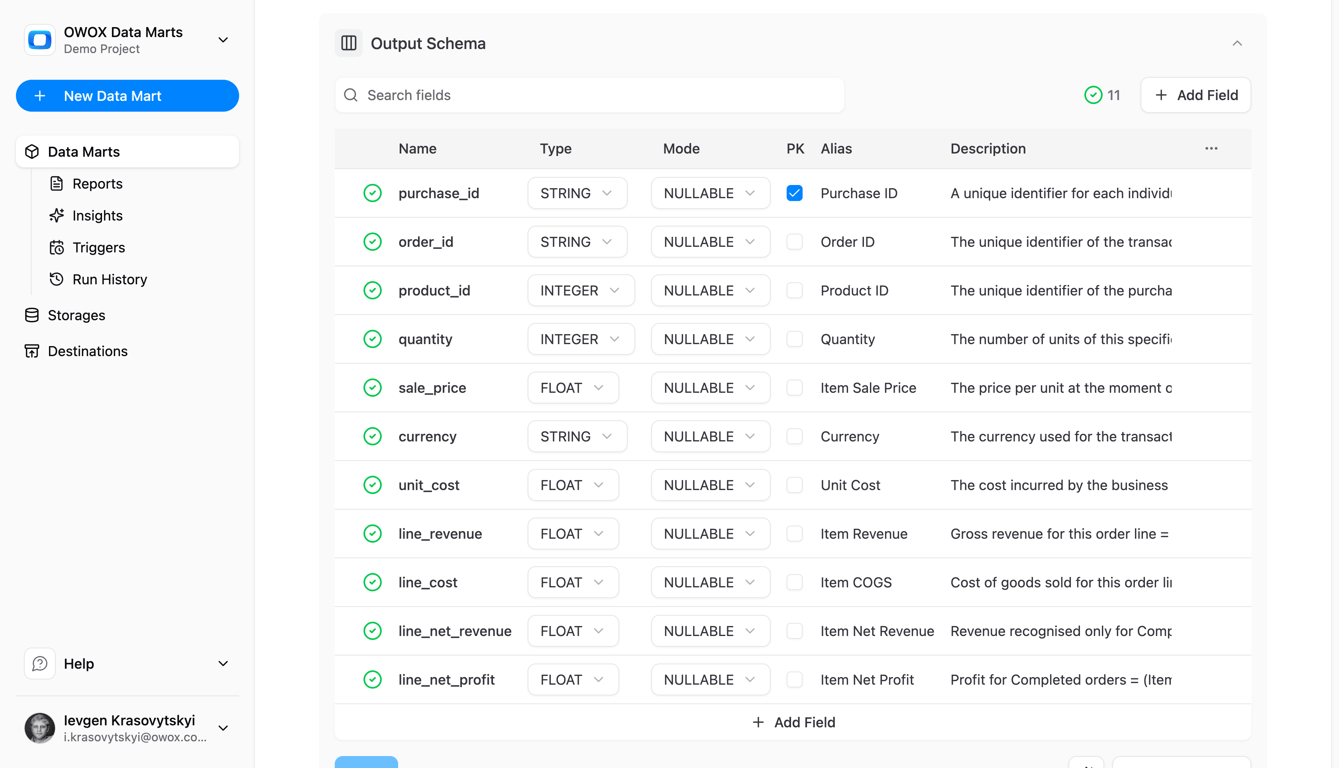
Task: Change the INTEGER type of product_id
Action: coord(581,290)
